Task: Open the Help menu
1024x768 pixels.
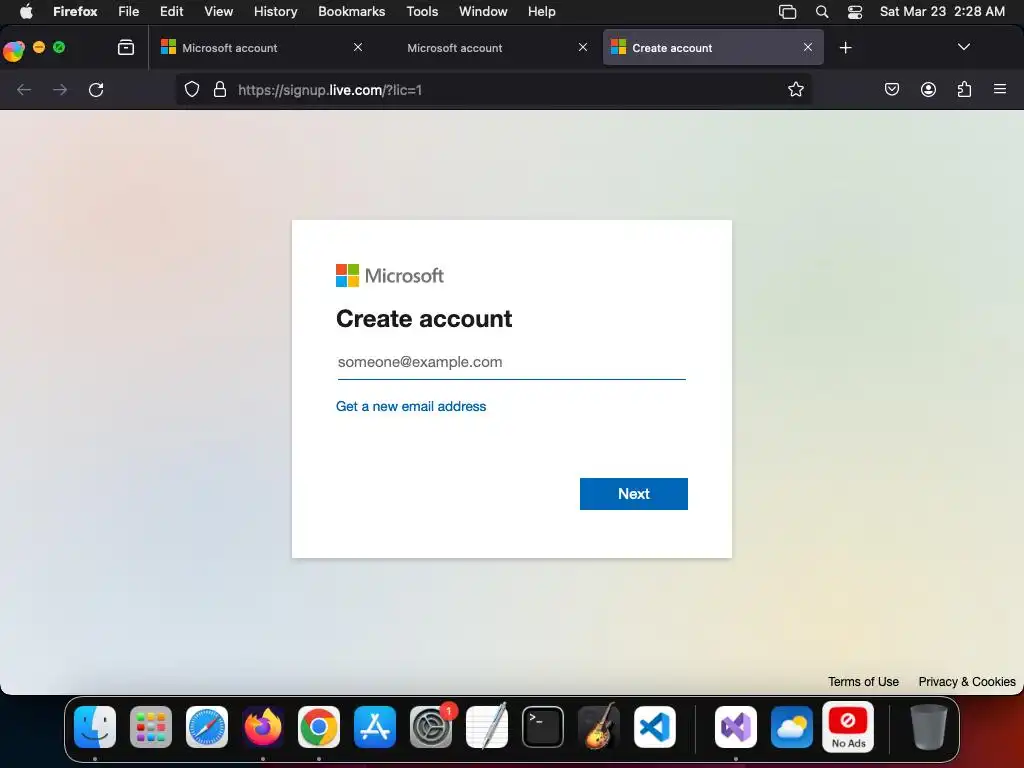Action: click(x=541, y=11)
